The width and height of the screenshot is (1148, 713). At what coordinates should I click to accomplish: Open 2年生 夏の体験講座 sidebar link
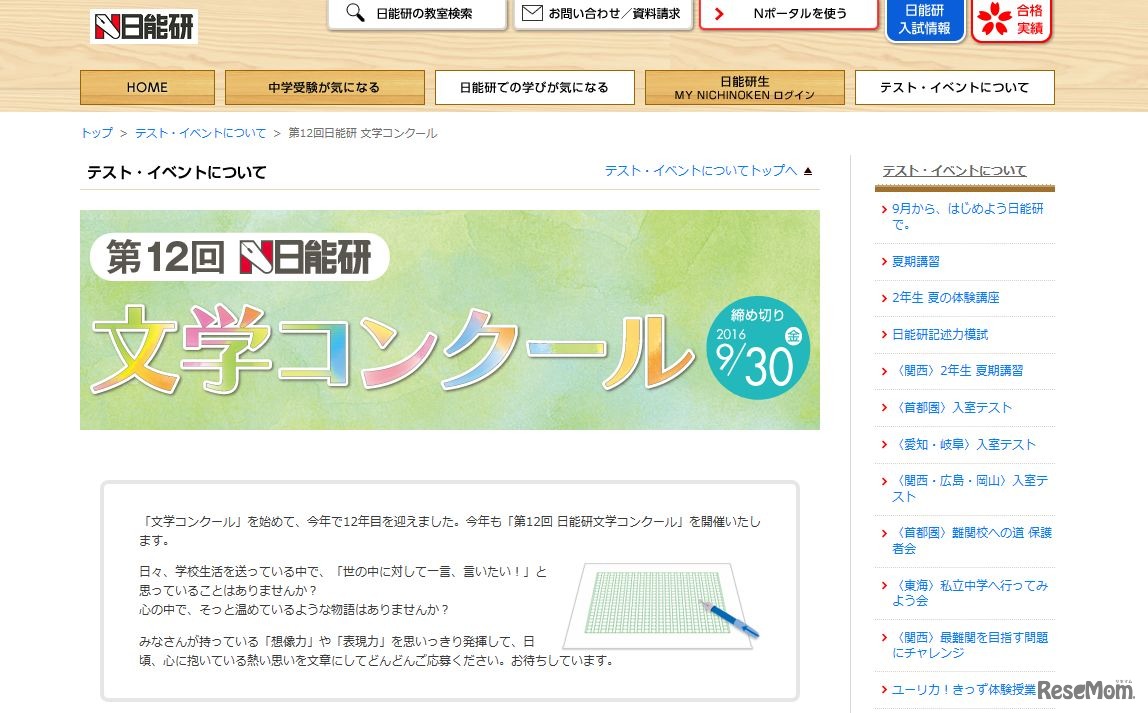[945, 297]
